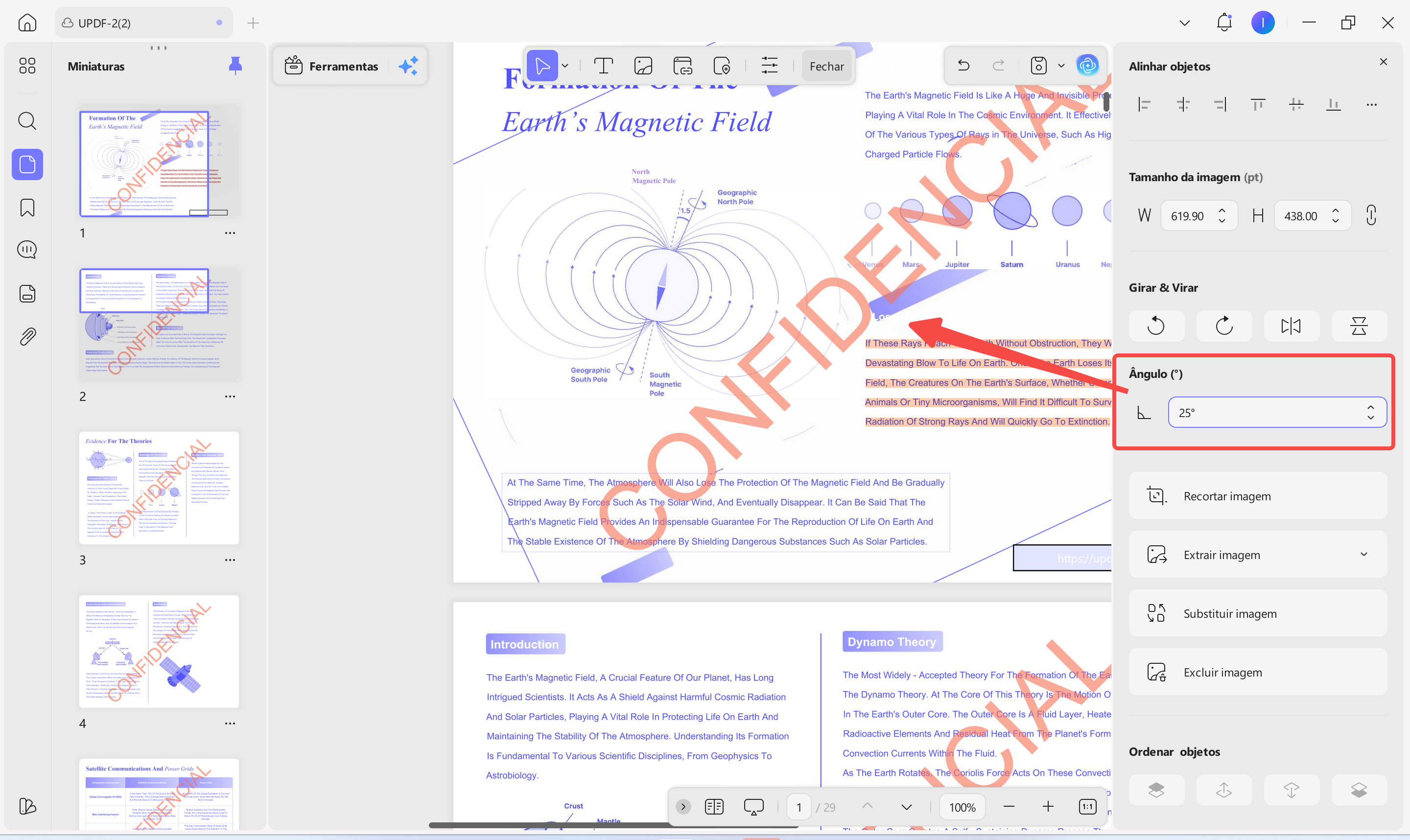Rotate image counterclockwise
Image resolution: width=1410 pixels, height=840 pixels.
(1156, 326)
